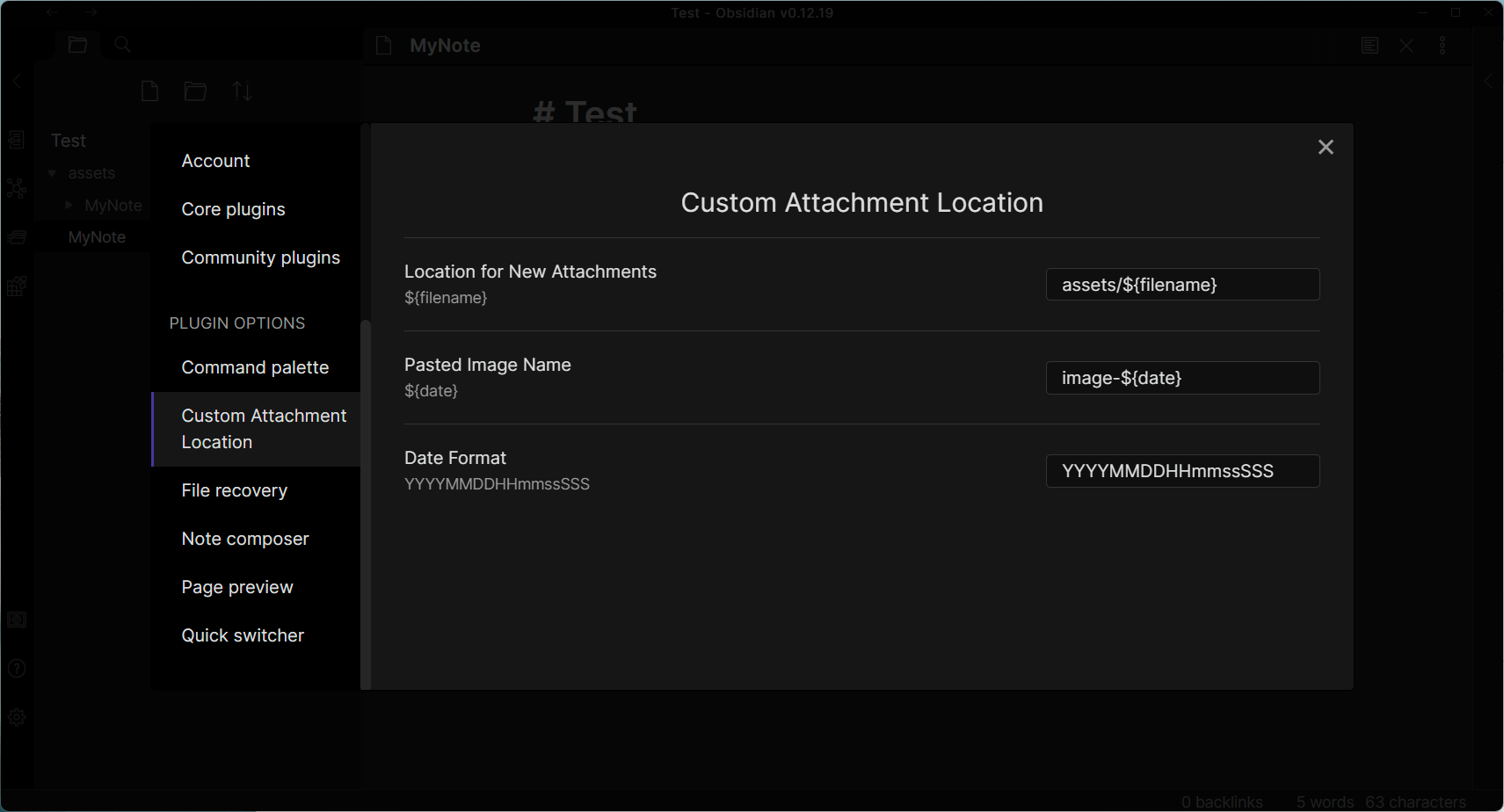Collapse the left sidebar with the chevron
Screen dimensions: 1504x812
[17, 81]
